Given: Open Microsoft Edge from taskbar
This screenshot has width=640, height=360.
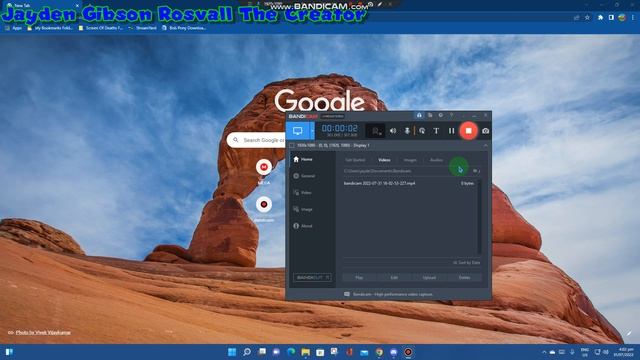Looking at the screenshot, I should pos(291,352).
